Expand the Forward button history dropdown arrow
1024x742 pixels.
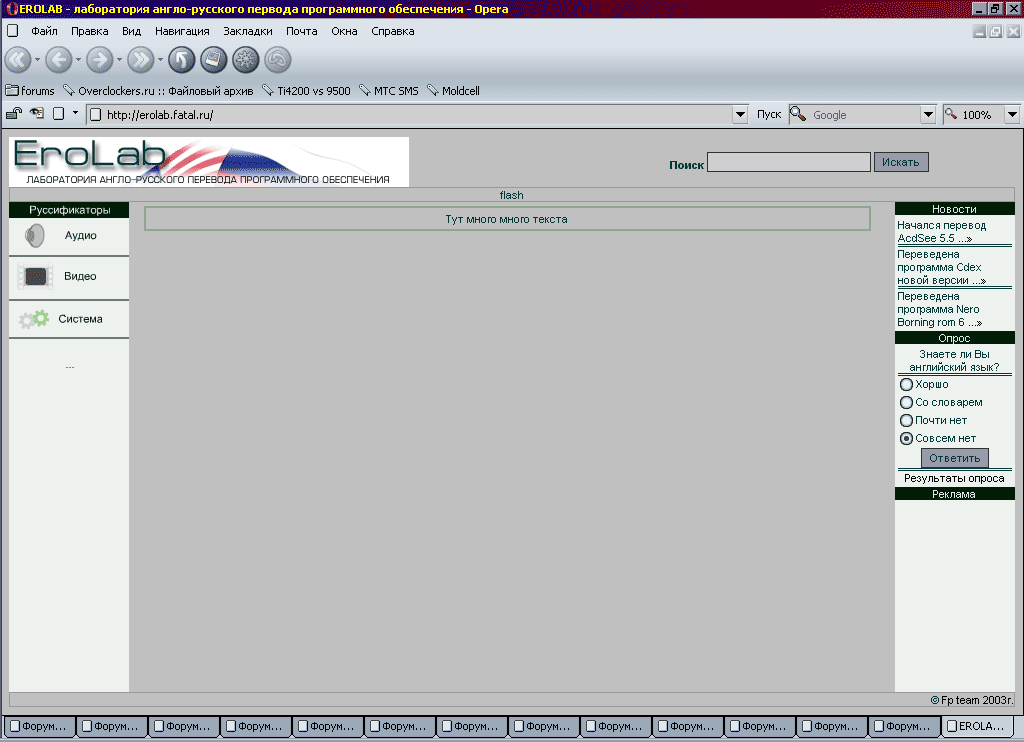[x=120, y=60]
